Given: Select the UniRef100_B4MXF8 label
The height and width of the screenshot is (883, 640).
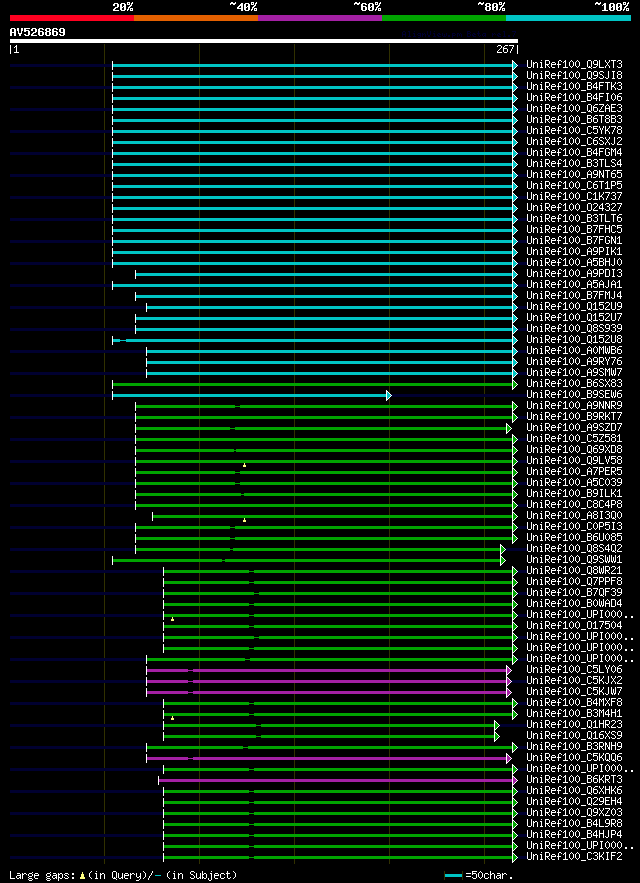Looking at the screenshot, I should [574, 703].
